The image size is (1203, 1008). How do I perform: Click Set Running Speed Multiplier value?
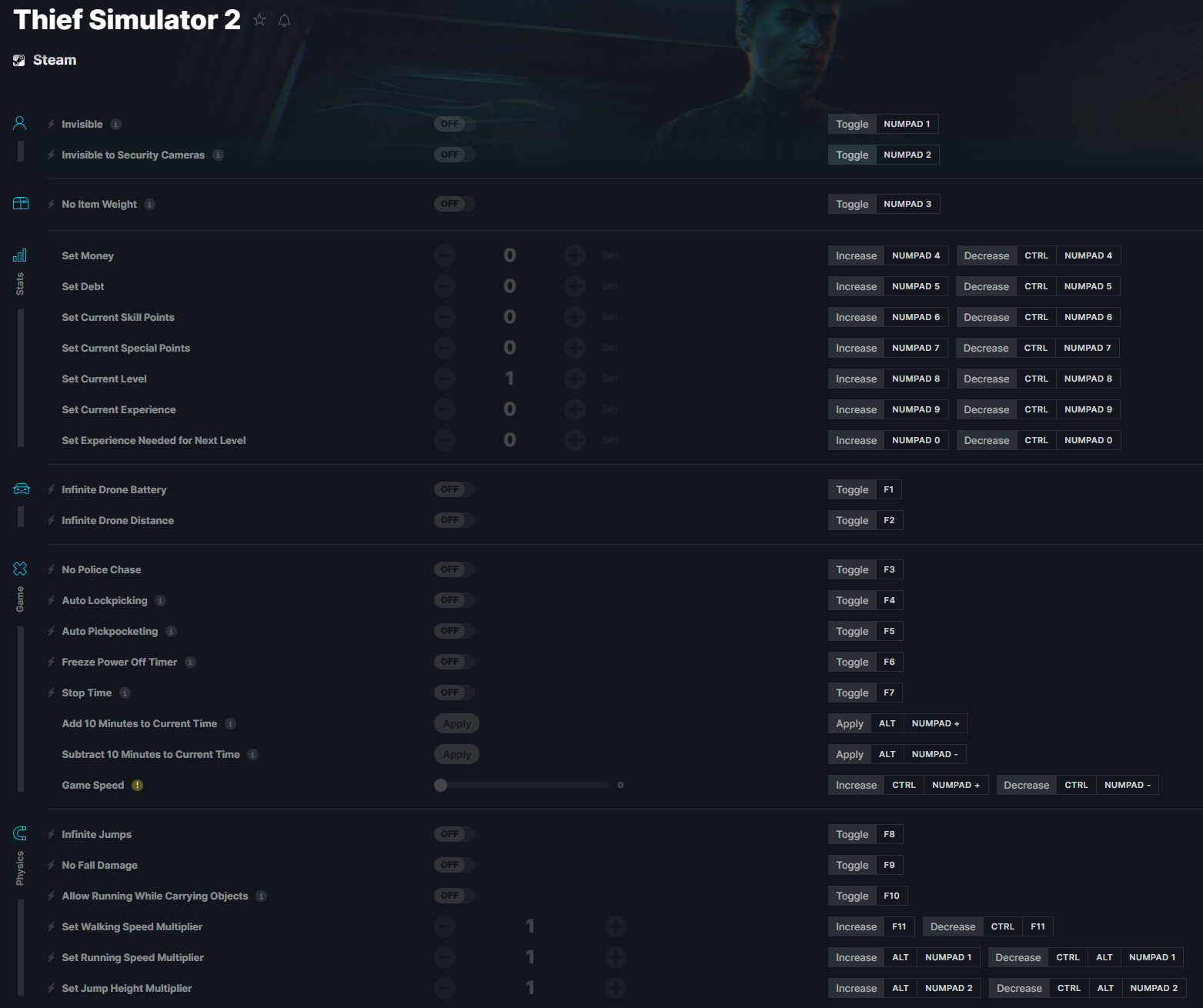(x=530, y=957)
